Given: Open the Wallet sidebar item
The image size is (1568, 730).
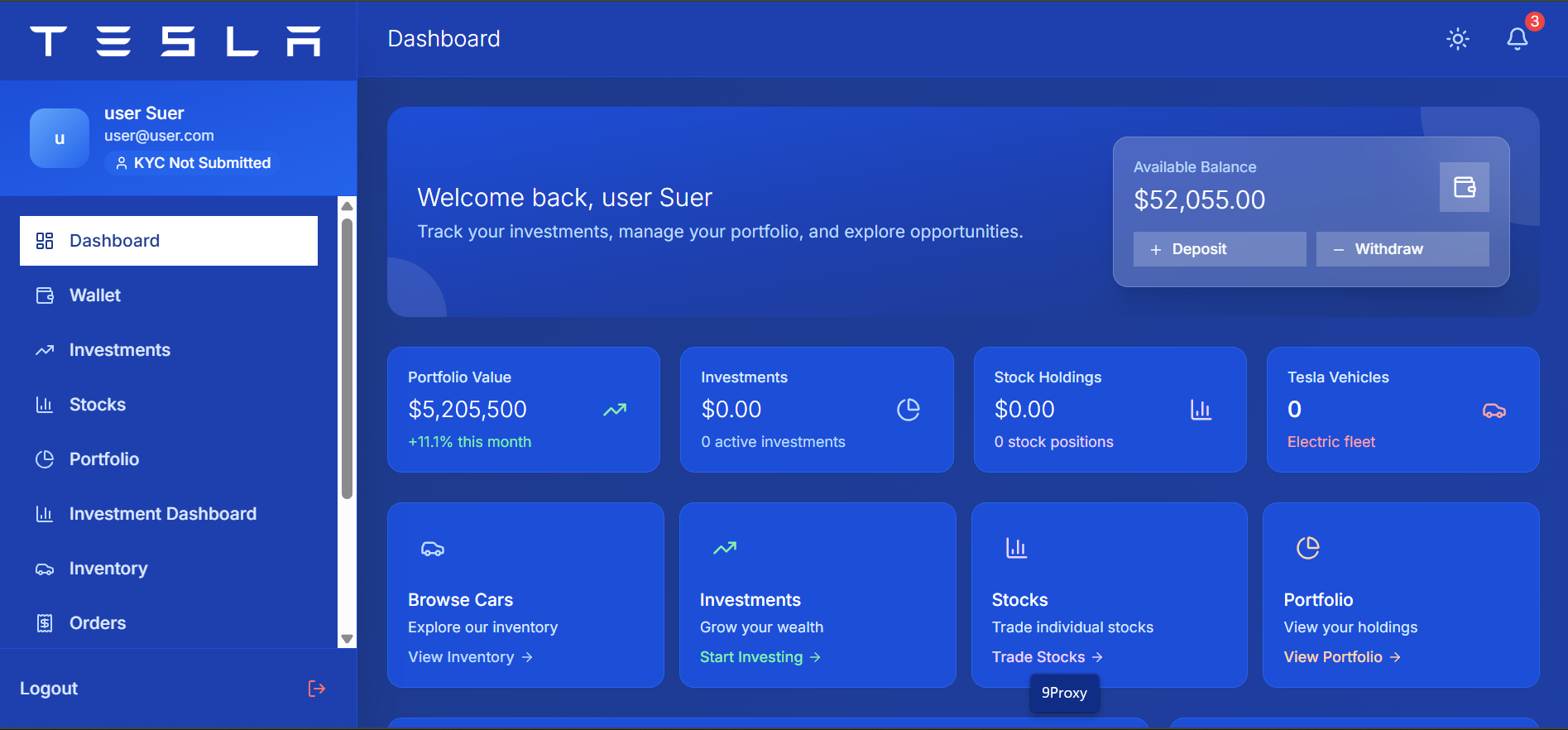Looking at the screenshot, I should click(169, 295).
